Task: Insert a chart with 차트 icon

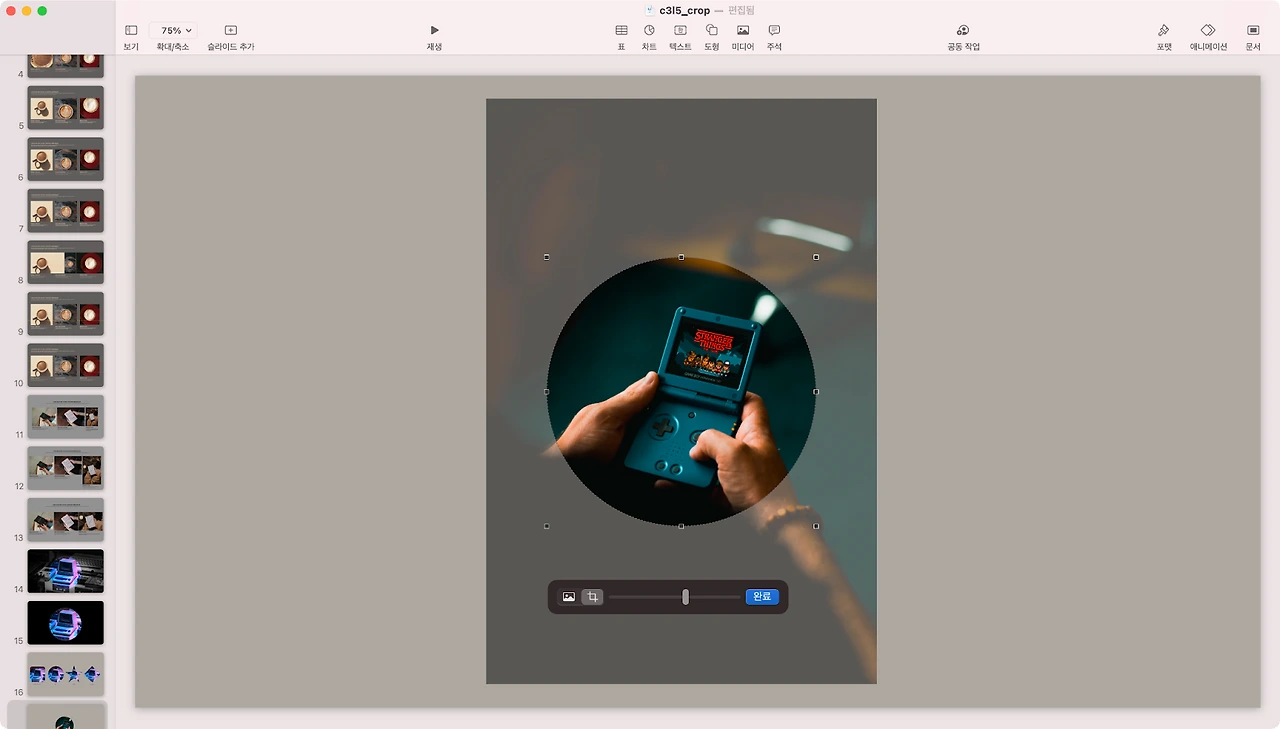Action: (649, 31)
